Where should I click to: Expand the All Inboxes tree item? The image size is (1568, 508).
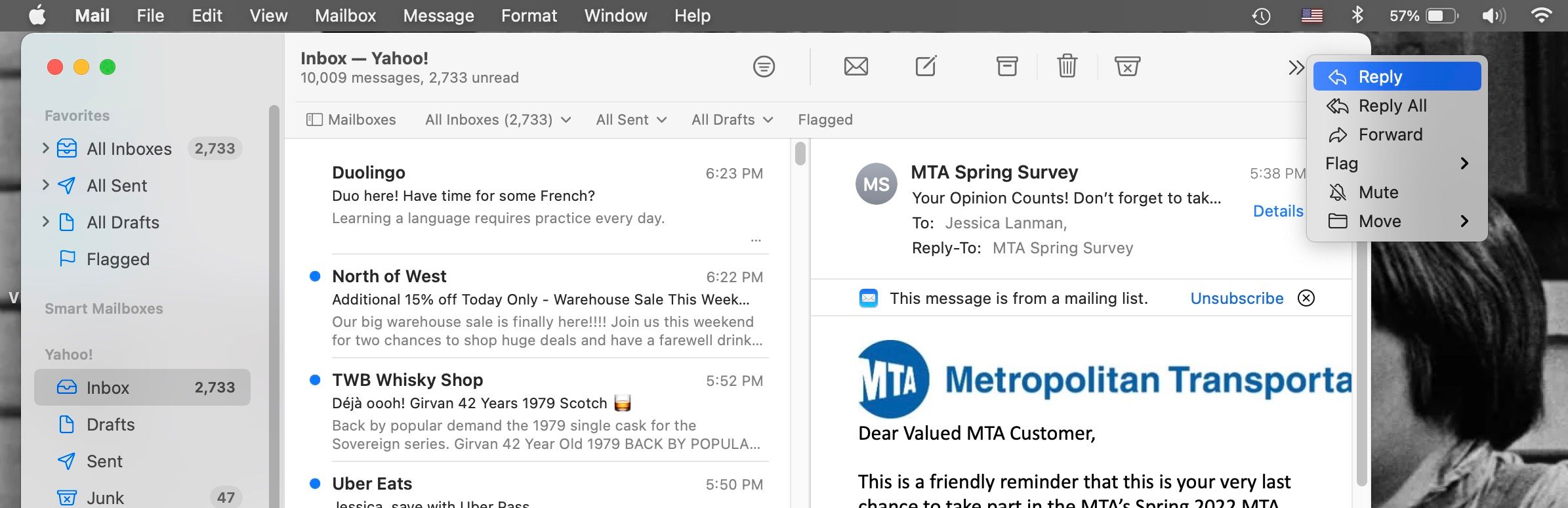[x=45, y=148]
